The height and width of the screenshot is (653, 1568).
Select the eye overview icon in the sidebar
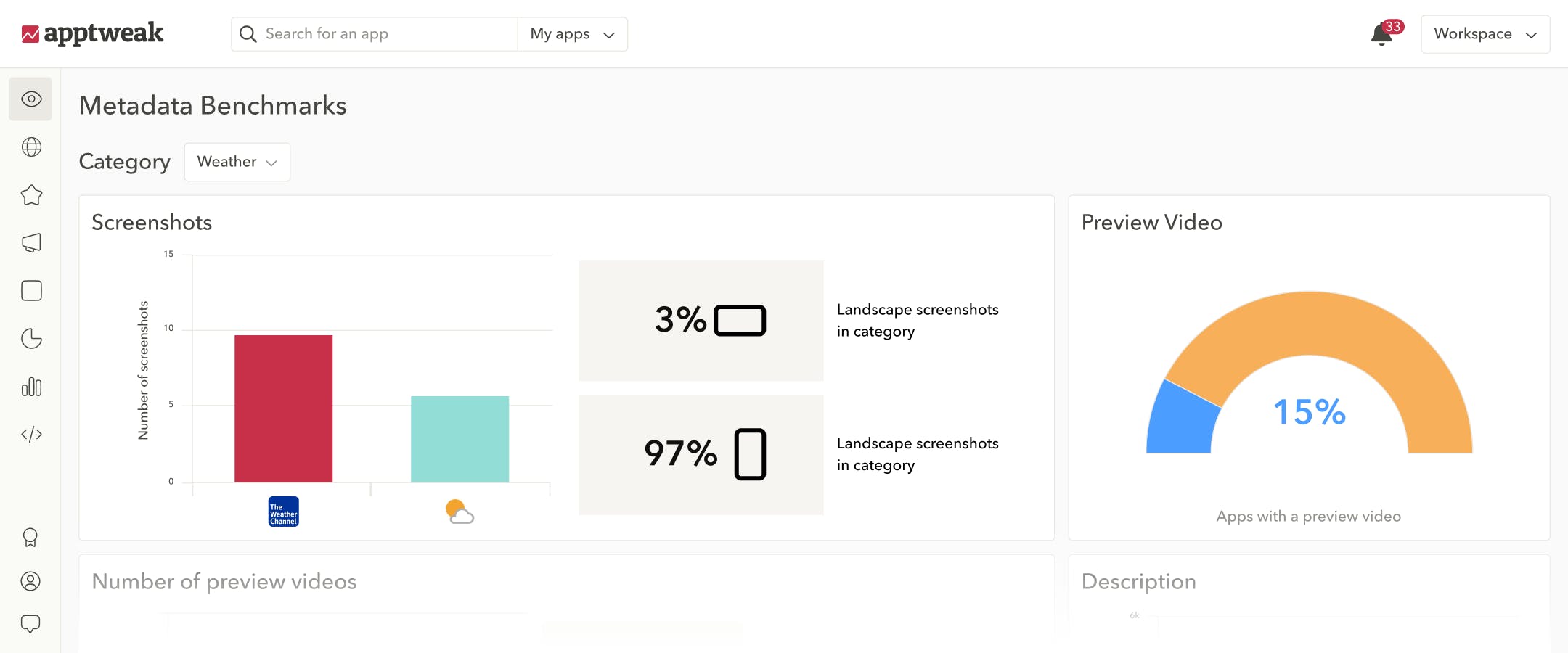click(30, 99)
